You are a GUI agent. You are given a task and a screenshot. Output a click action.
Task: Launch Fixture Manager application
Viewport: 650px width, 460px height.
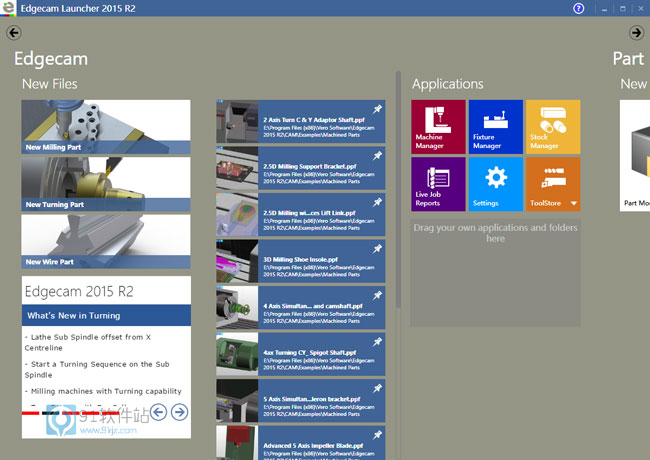point(495,127)
